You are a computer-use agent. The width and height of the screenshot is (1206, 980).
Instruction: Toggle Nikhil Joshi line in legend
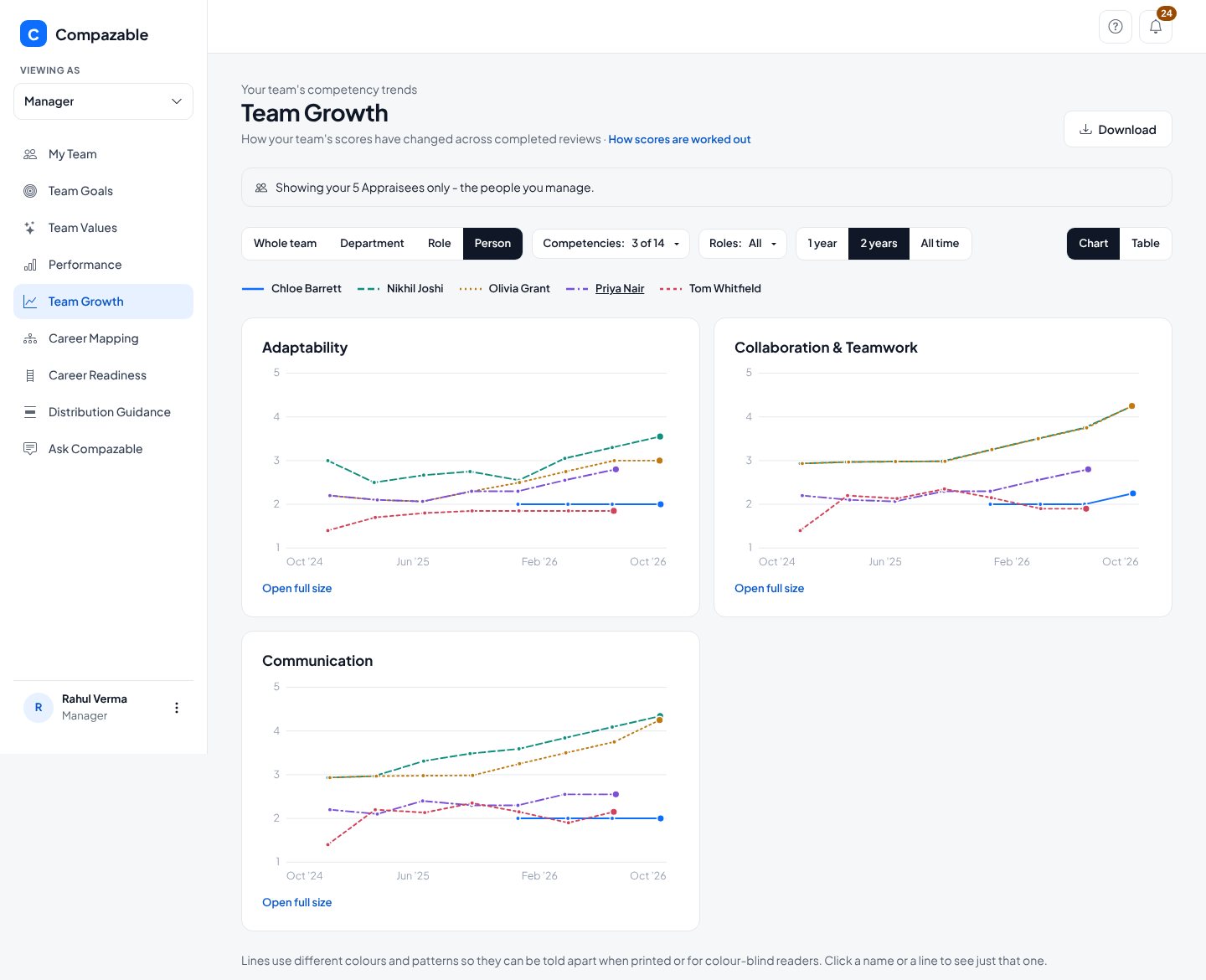(400, 288)
